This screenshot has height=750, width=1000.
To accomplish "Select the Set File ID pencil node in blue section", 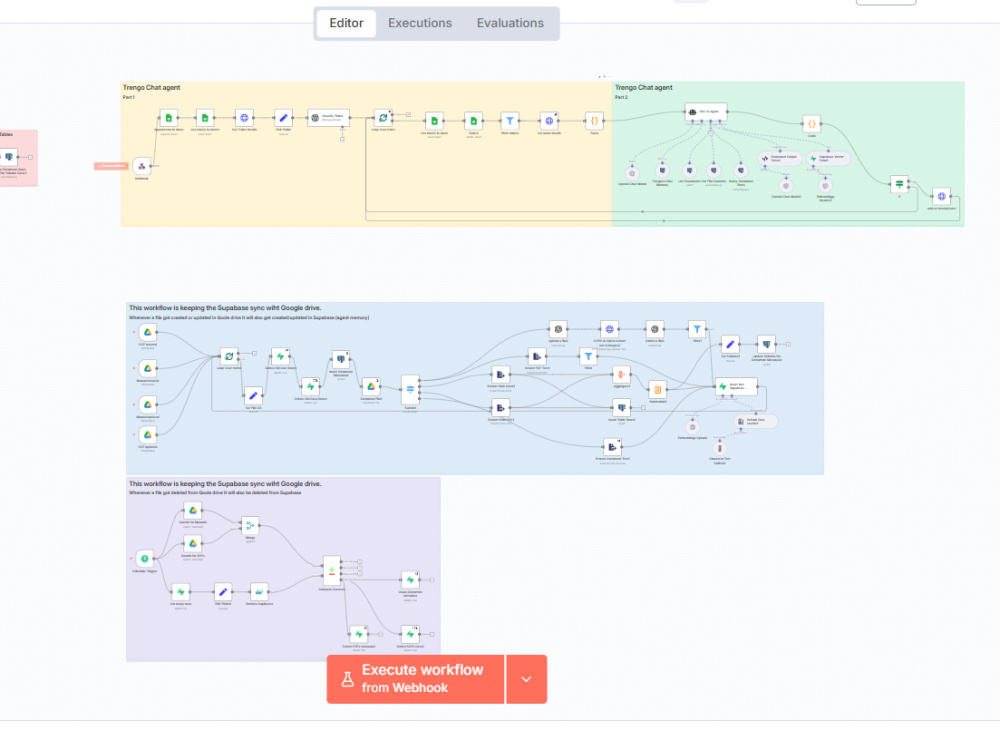I will coord(253,396).
